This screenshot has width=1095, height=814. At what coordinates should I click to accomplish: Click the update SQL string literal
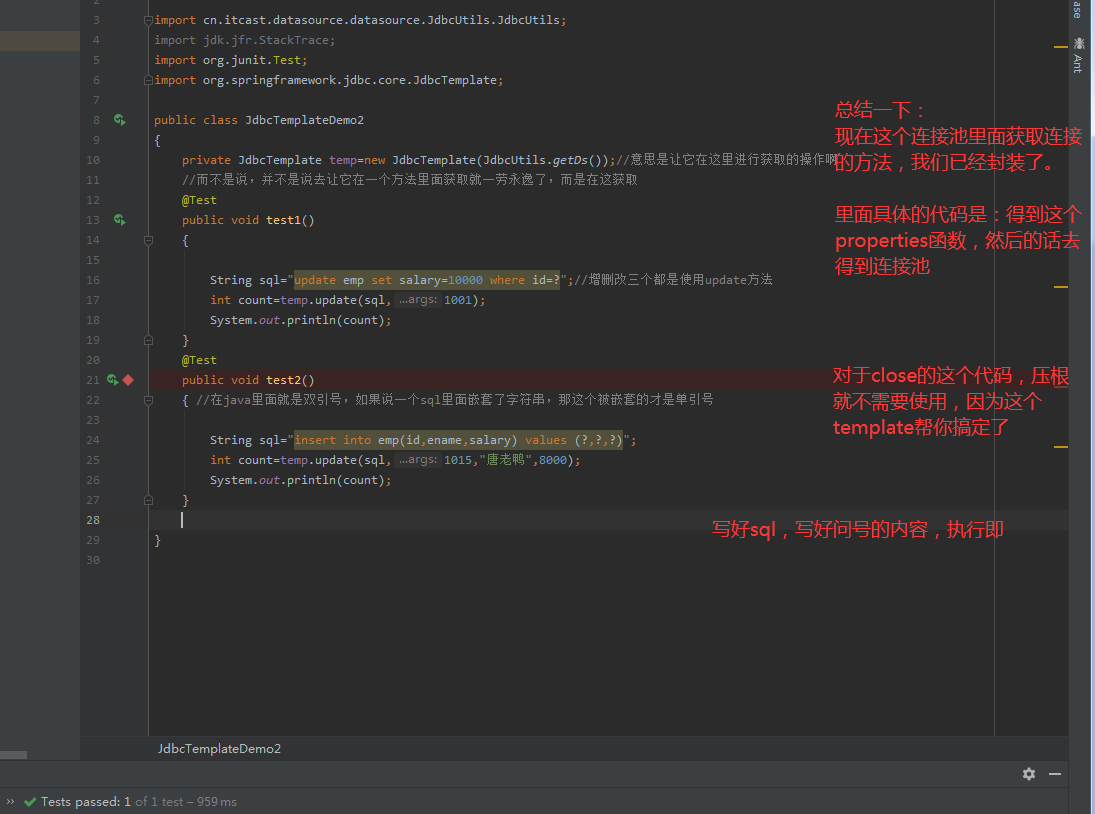pyautogui.click(x=427, y=280)
